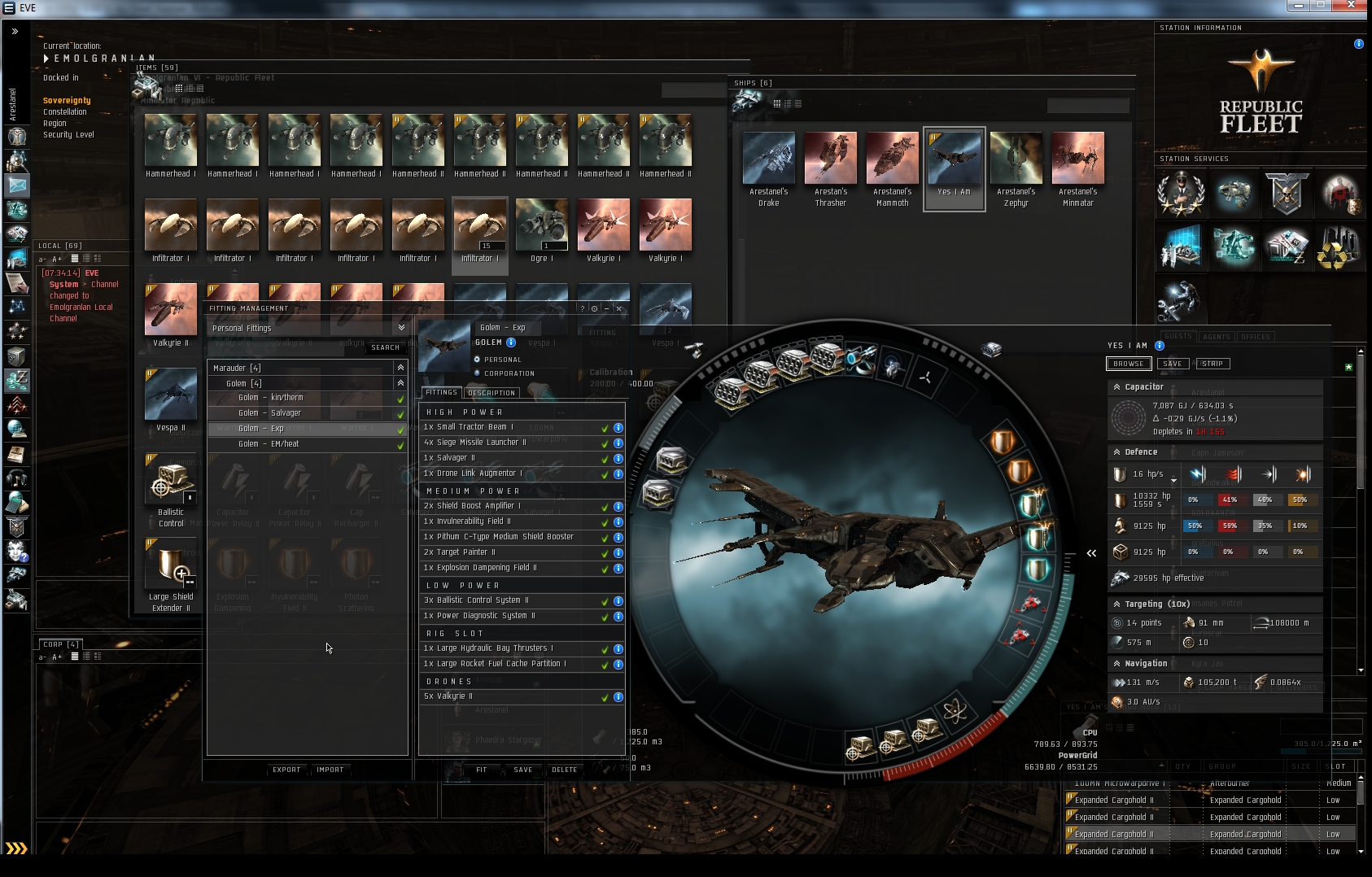Collapse the Targeting stats section
Image resolution: width=1372 pixels, height=877 pixels.
1117,604
